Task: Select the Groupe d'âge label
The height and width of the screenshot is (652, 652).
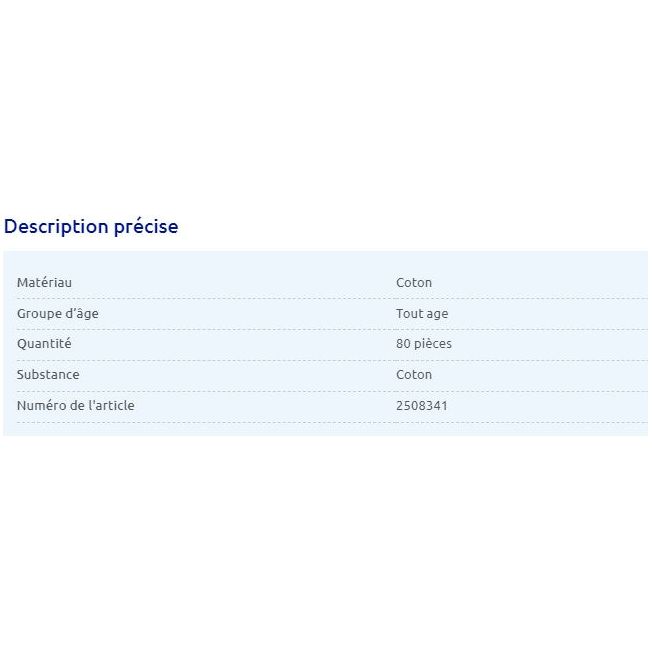Action: point(58,314)
